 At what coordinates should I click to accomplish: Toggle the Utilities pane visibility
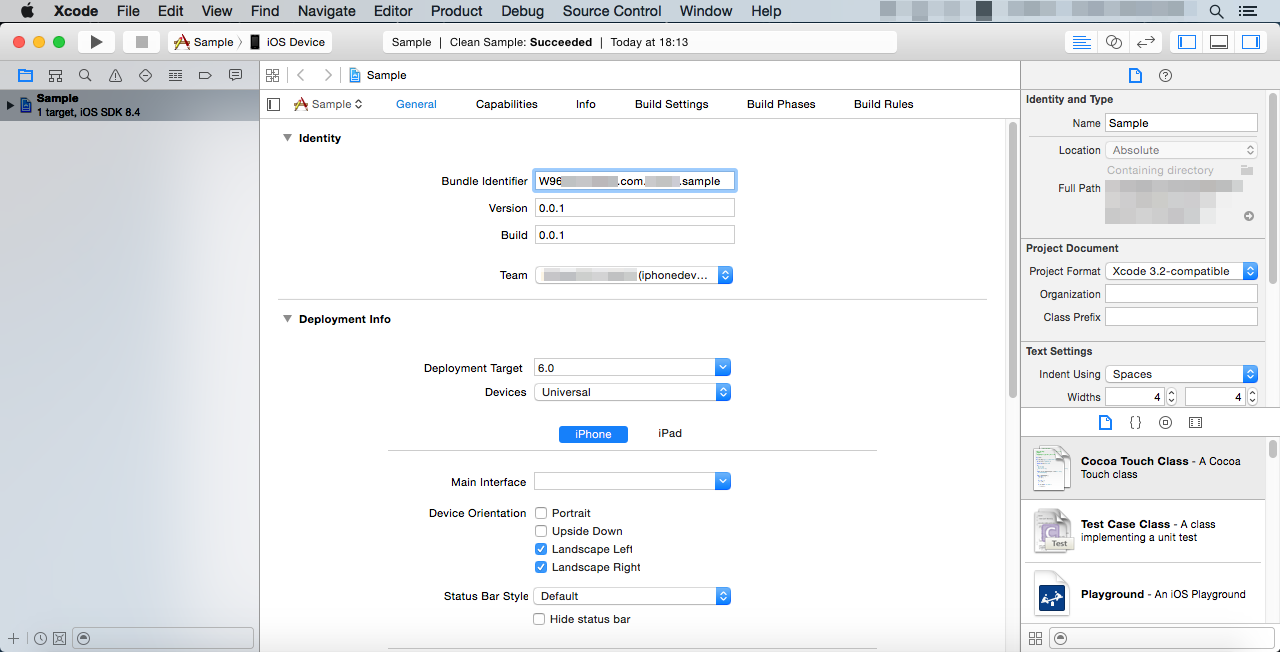coord(1251,42)
